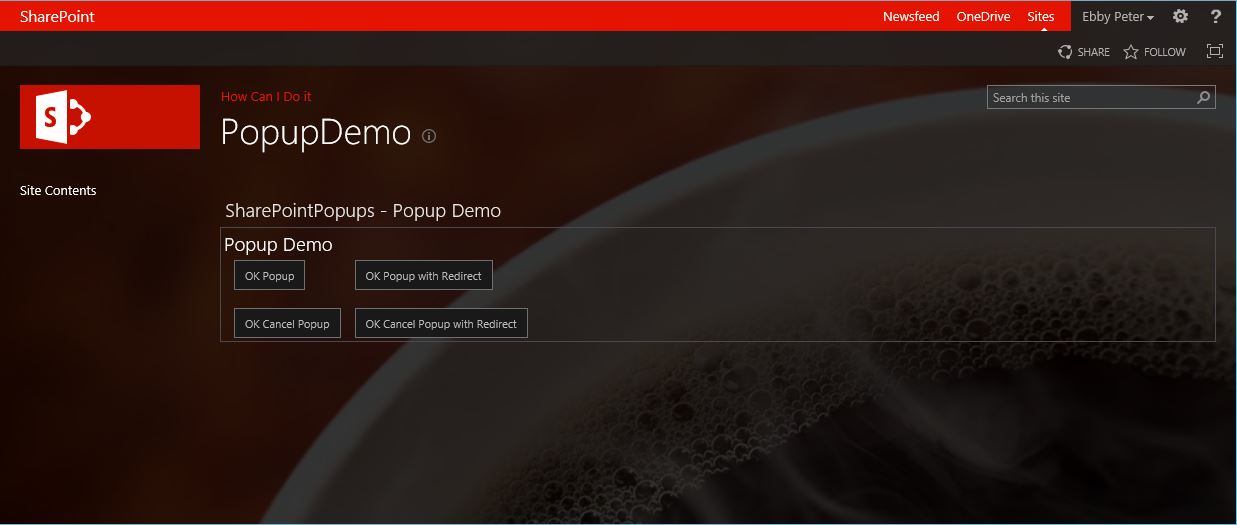Click the SharePoint site logo
Image resolution: width=1237 pixels, height=525 pixels.
click(110, 117)
